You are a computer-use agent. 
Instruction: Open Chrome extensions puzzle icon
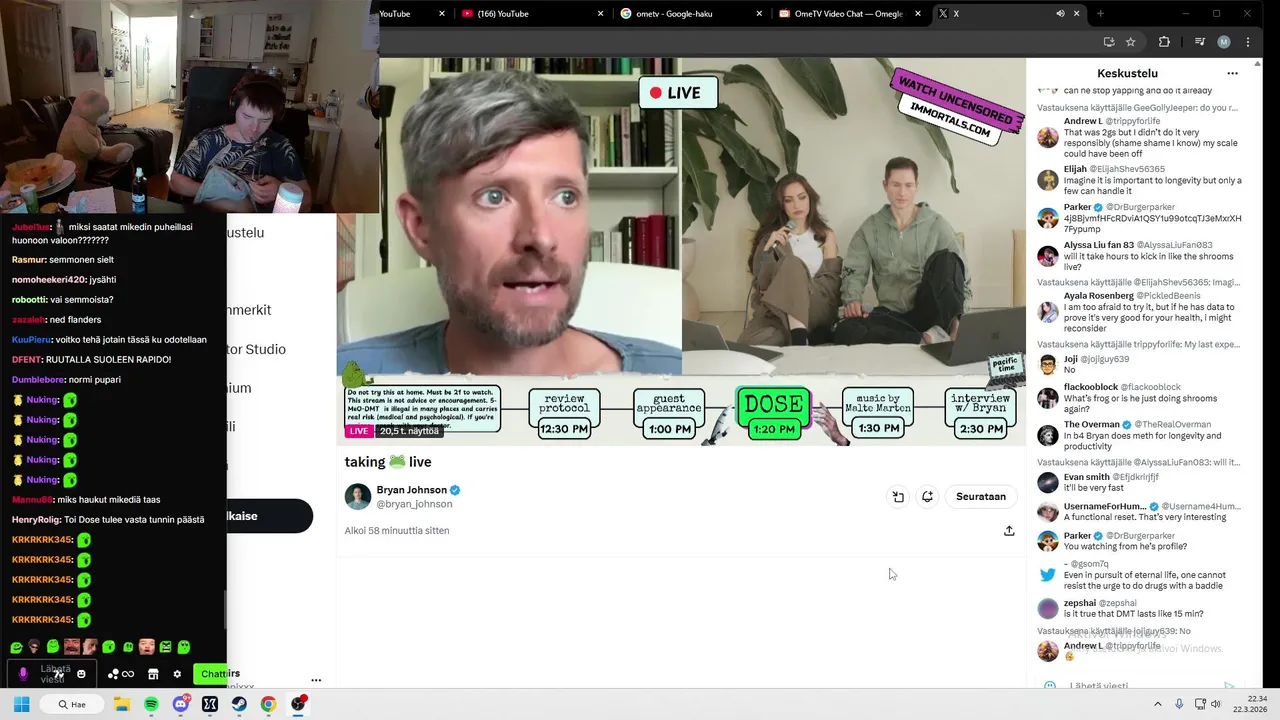1164,42
